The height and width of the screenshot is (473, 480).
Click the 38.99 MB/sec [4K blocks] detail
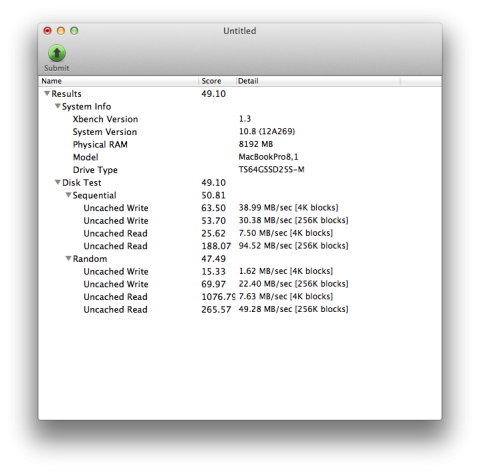tap(288, 207)
